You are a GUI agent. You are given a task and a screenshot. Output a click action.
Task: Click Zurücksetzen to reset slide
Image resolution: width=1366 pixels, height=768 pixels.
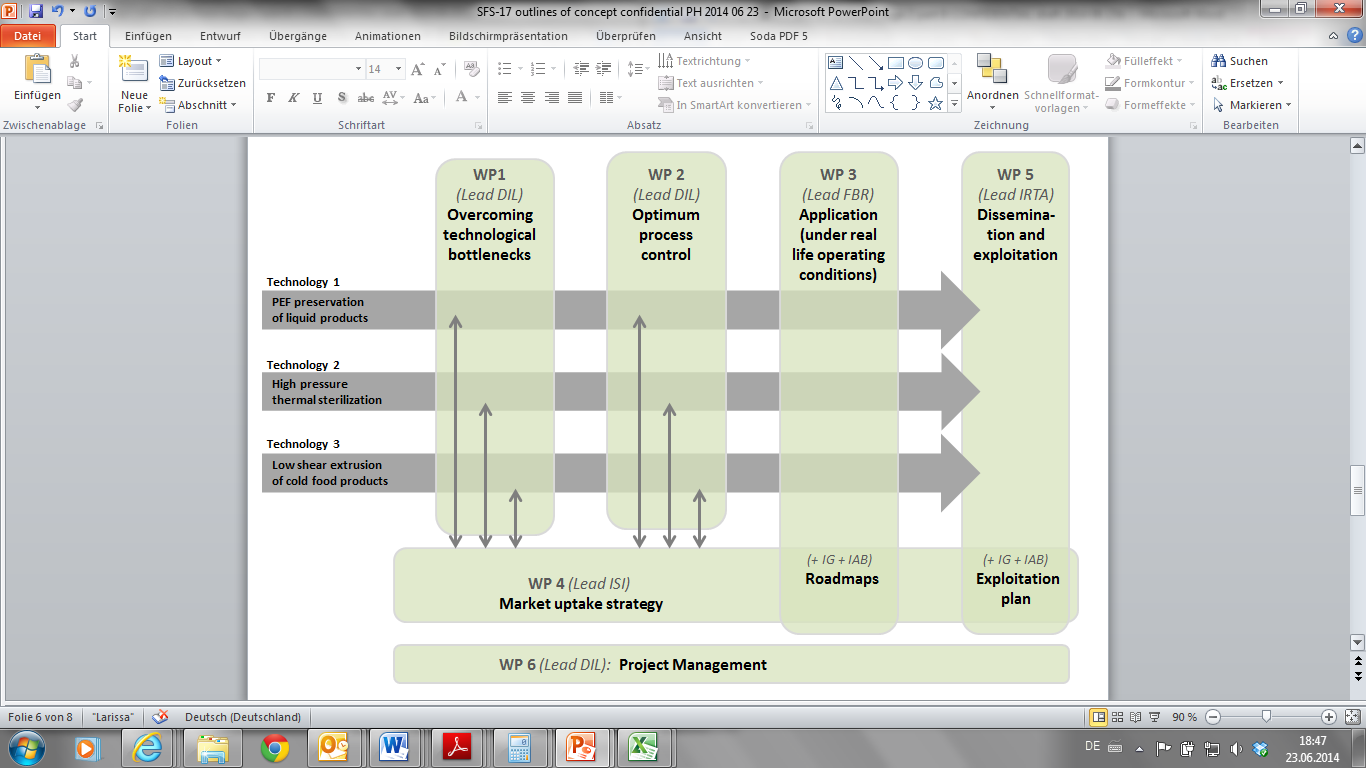[x=202, y=83]
